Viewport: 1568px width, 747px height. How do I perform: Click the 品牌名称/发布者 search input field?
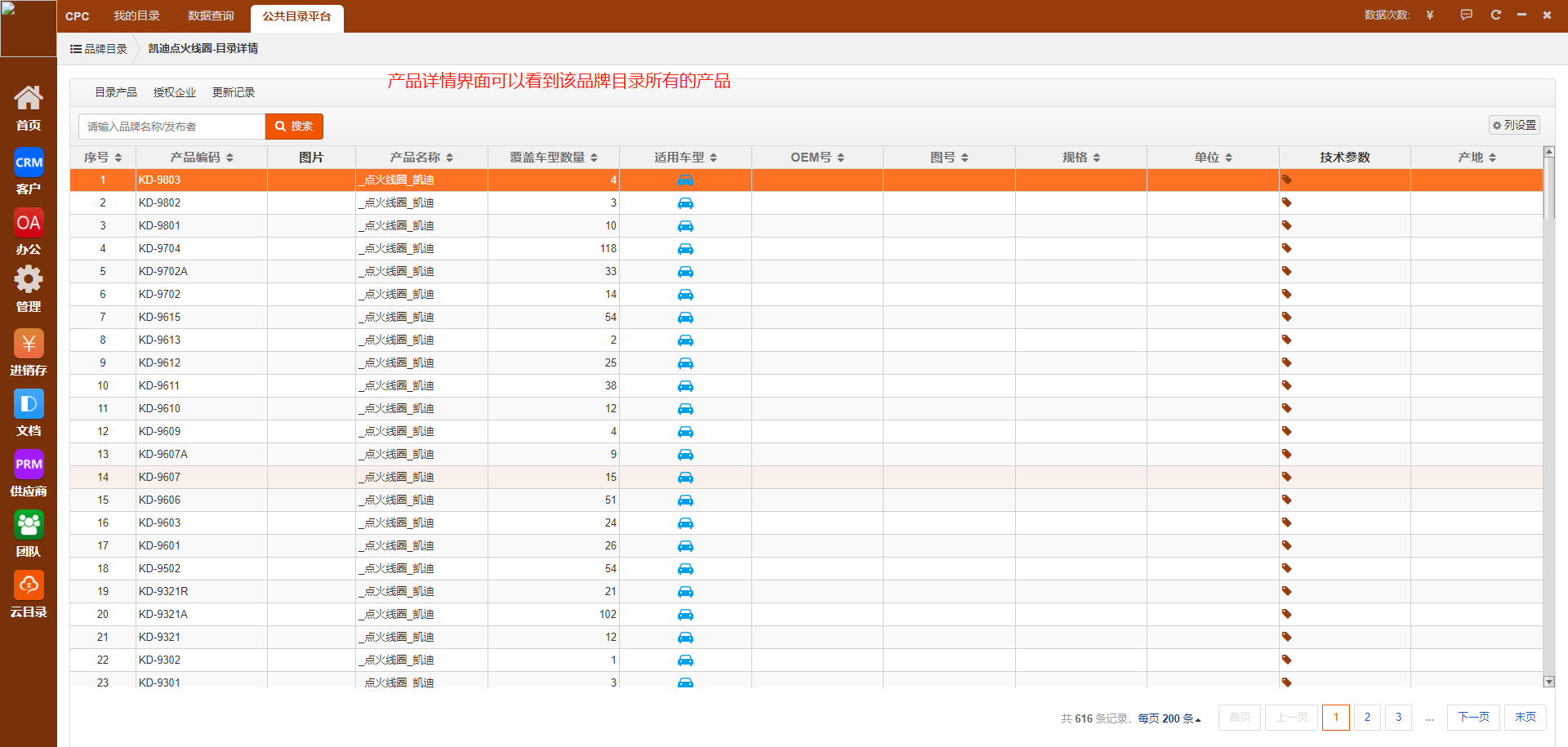(172, 127)
